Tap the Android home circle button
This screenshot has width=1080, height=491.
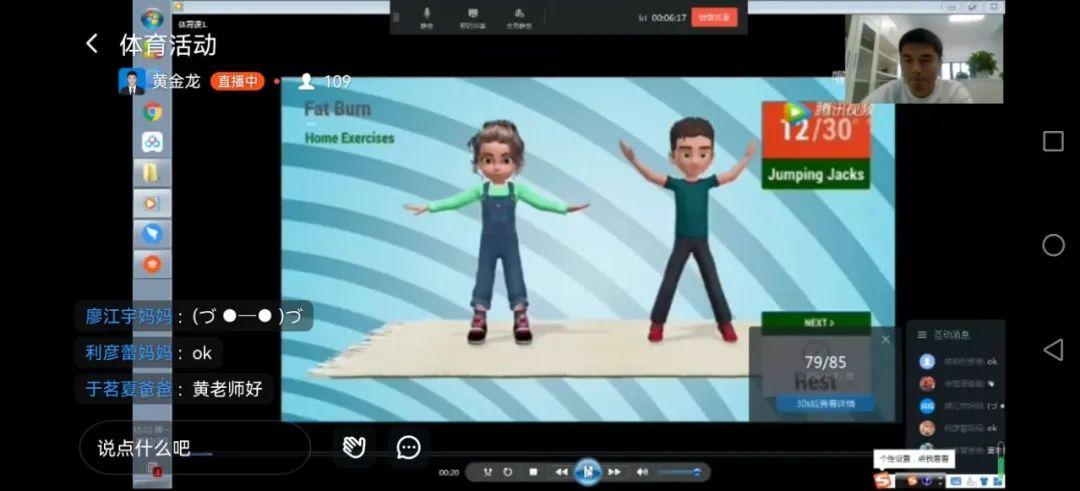[x=1053, y=245]
